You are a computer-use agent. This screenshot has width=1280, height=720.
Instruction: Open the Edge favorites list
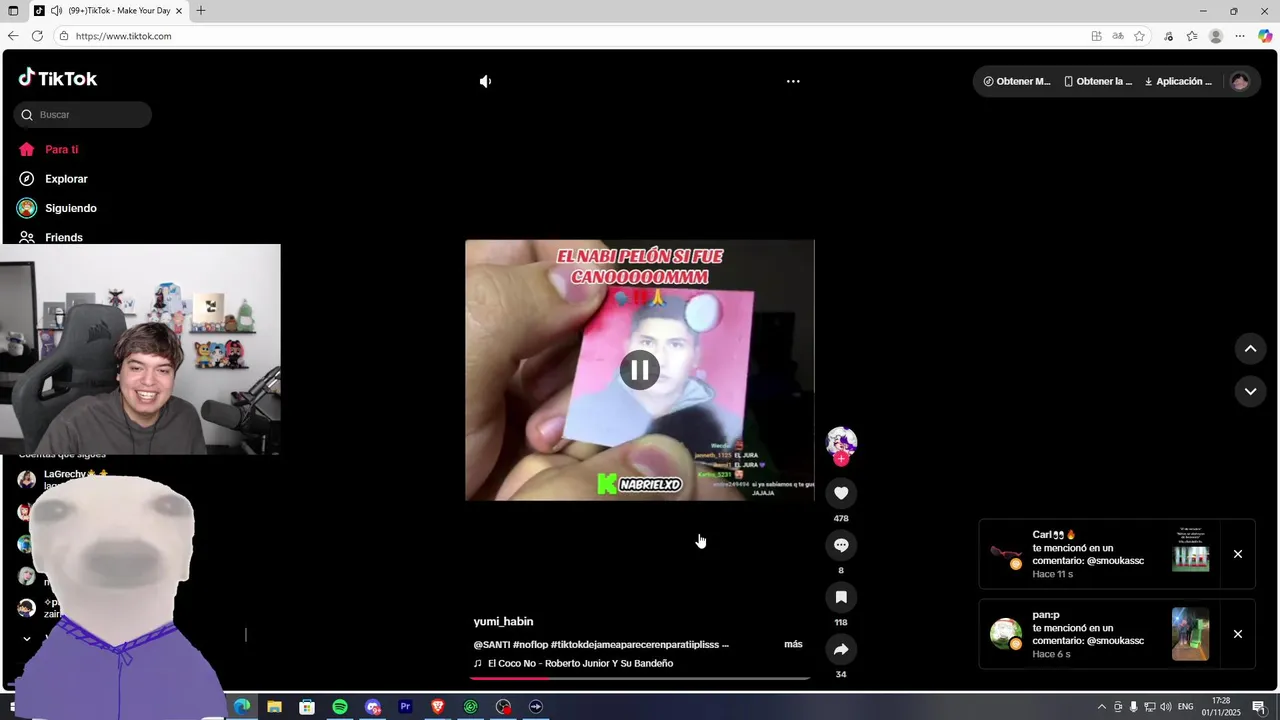(1192, 36)
